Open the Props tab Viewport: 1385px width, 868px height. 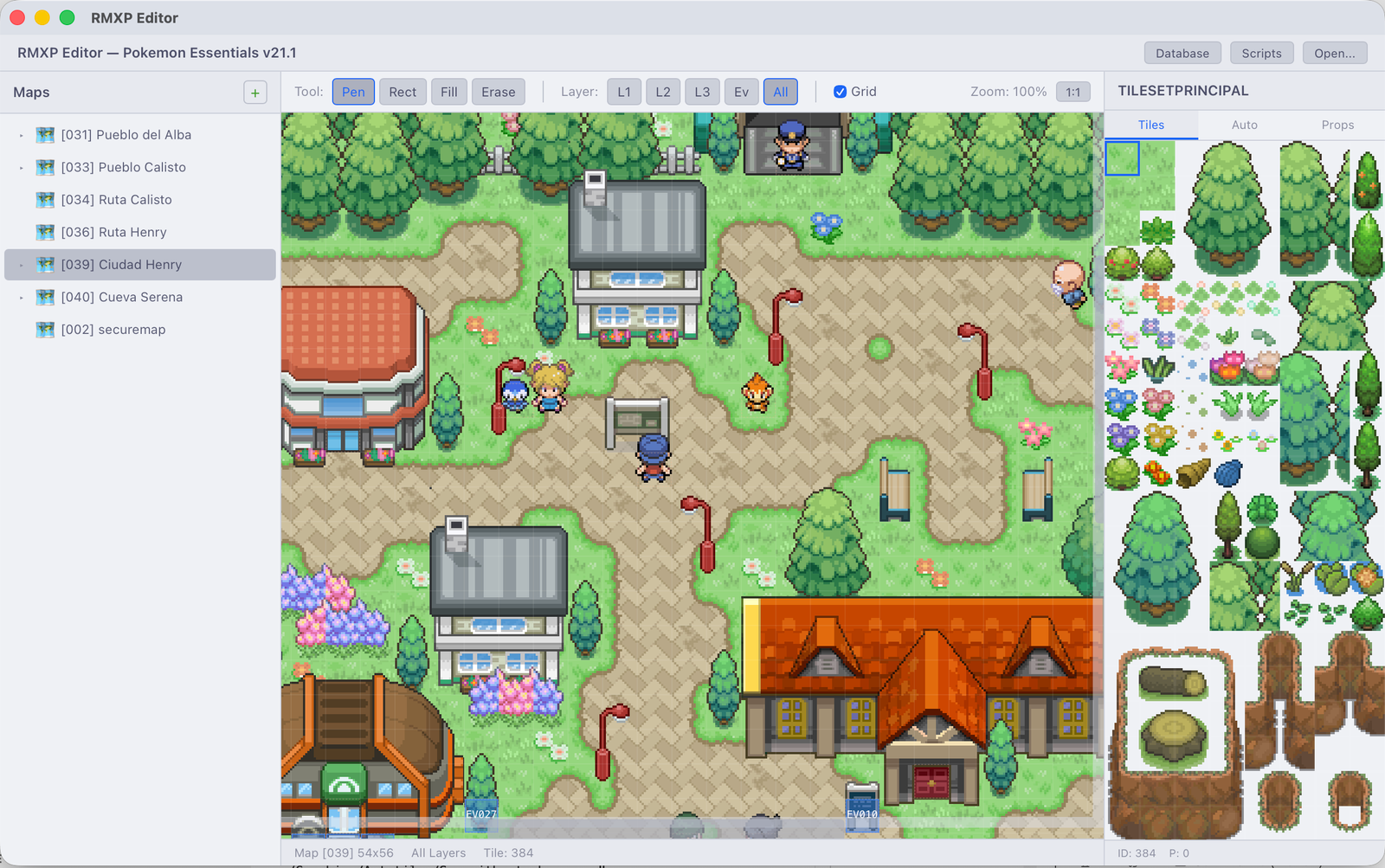pyautogui.click(x=1337, y=125)
